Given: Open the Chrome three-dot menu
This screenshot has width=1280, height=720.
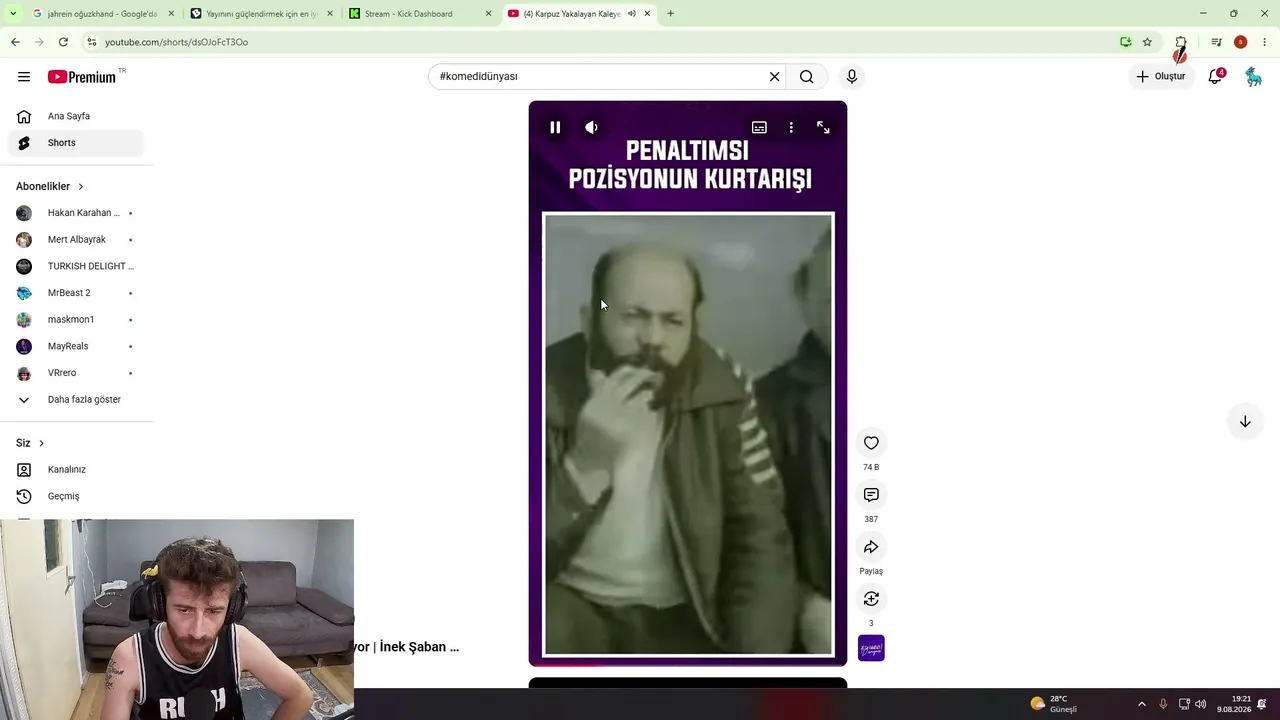Looking at the screenshot, I should tap(1265, 42).
